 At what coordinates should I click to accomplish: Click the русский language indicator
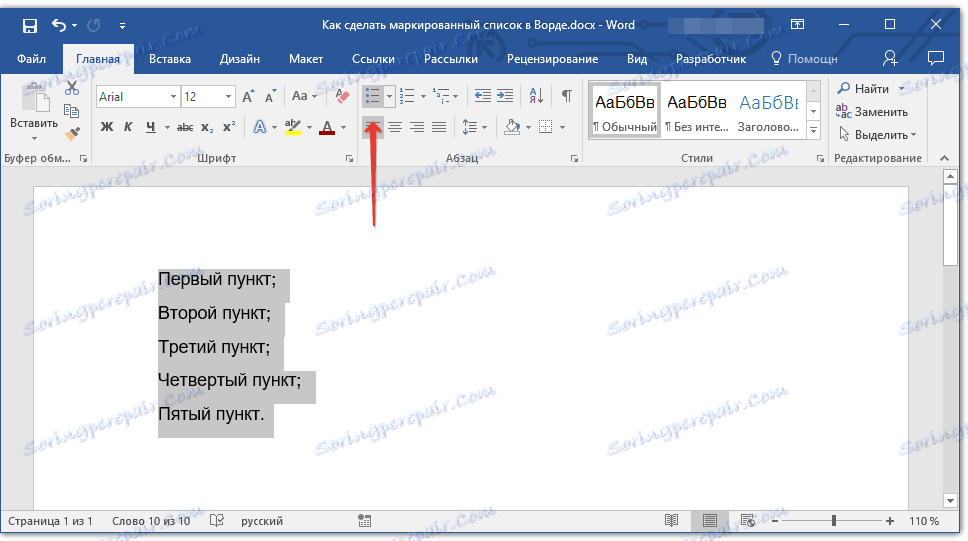262,521
